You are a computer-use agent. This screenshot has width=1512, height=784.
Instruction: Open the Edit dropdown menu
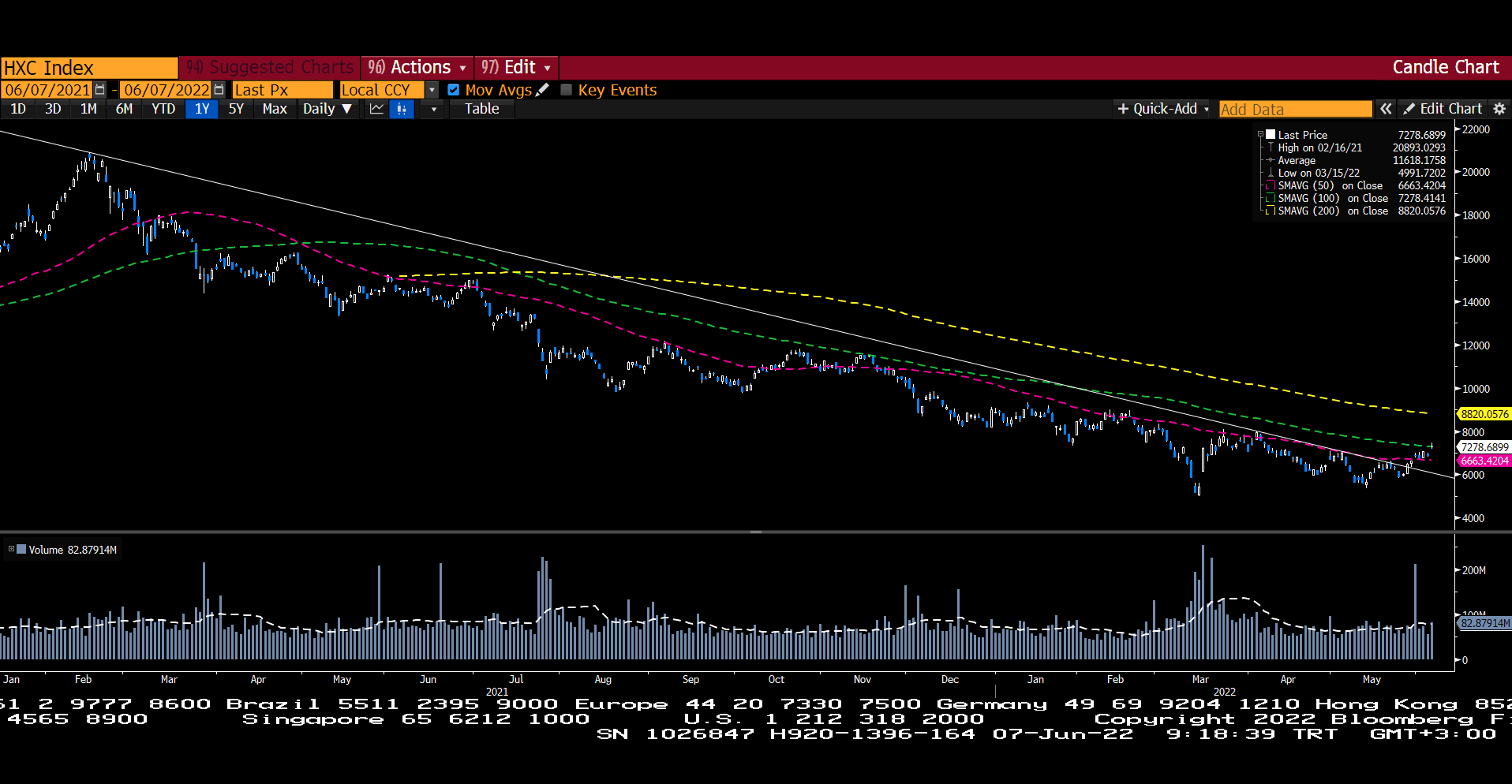[516, 67]
